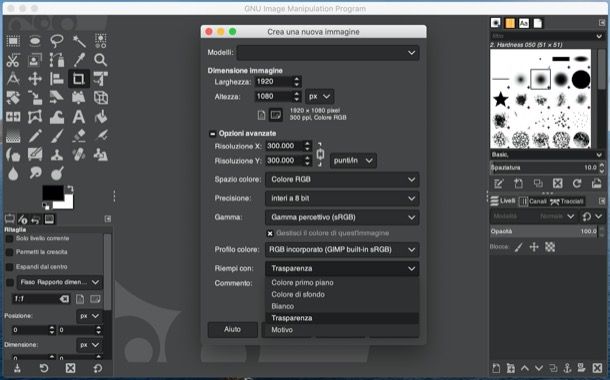Viewport: 610px width, 380px height.
Task: Toggle the lock pixels brush icon
Action: coord(518,247)
